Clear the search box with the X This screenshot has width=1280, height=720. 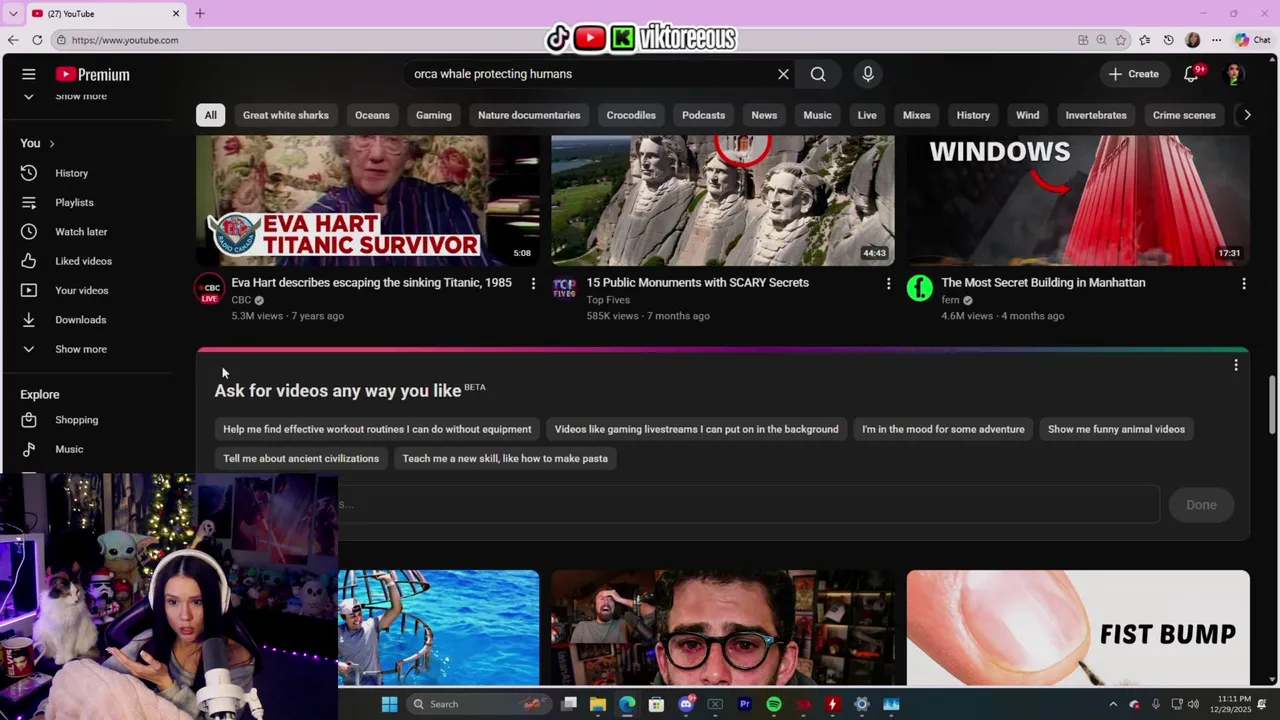click(x=783, y=74)
